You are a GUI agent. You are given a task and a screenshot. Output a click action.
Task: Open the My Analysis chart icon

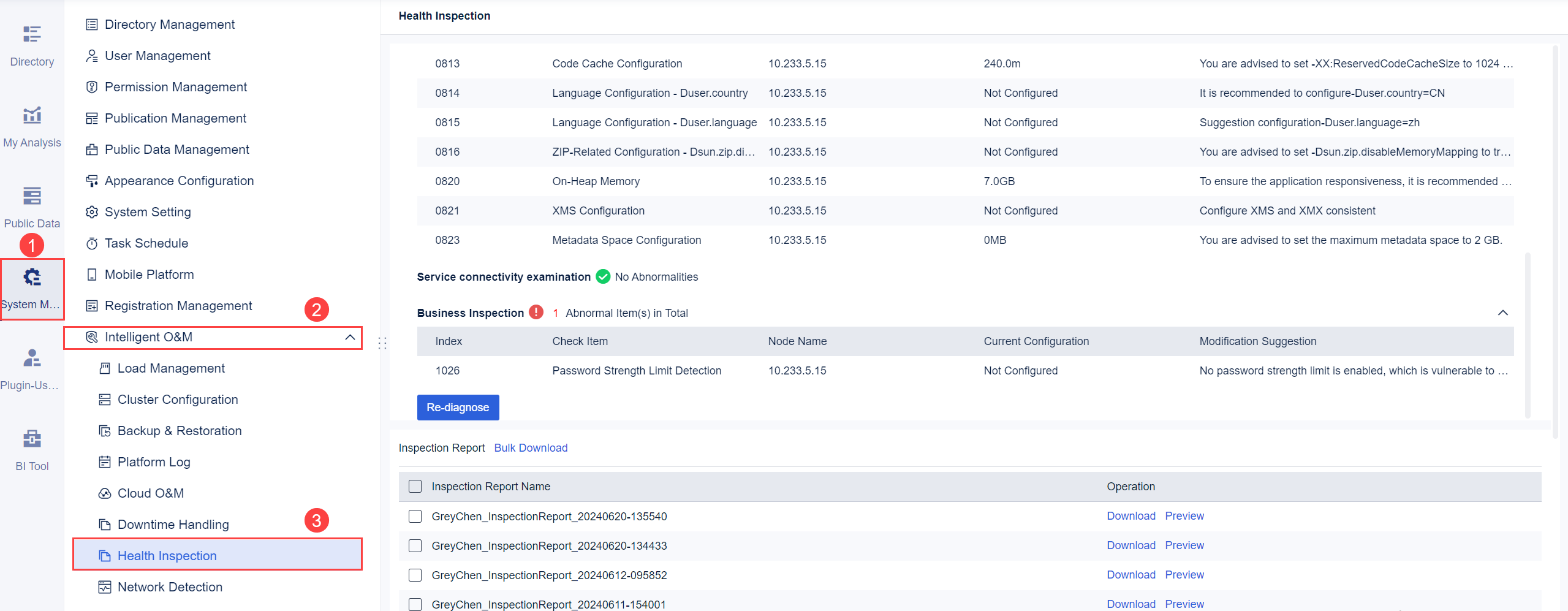pos(32,115)
